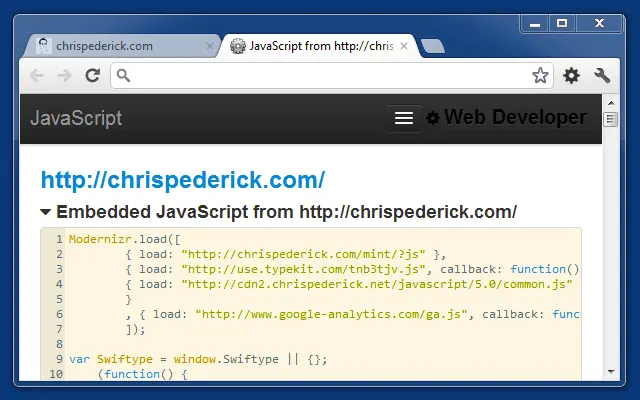Click the browser forward arrow

(x=64, y=76)
